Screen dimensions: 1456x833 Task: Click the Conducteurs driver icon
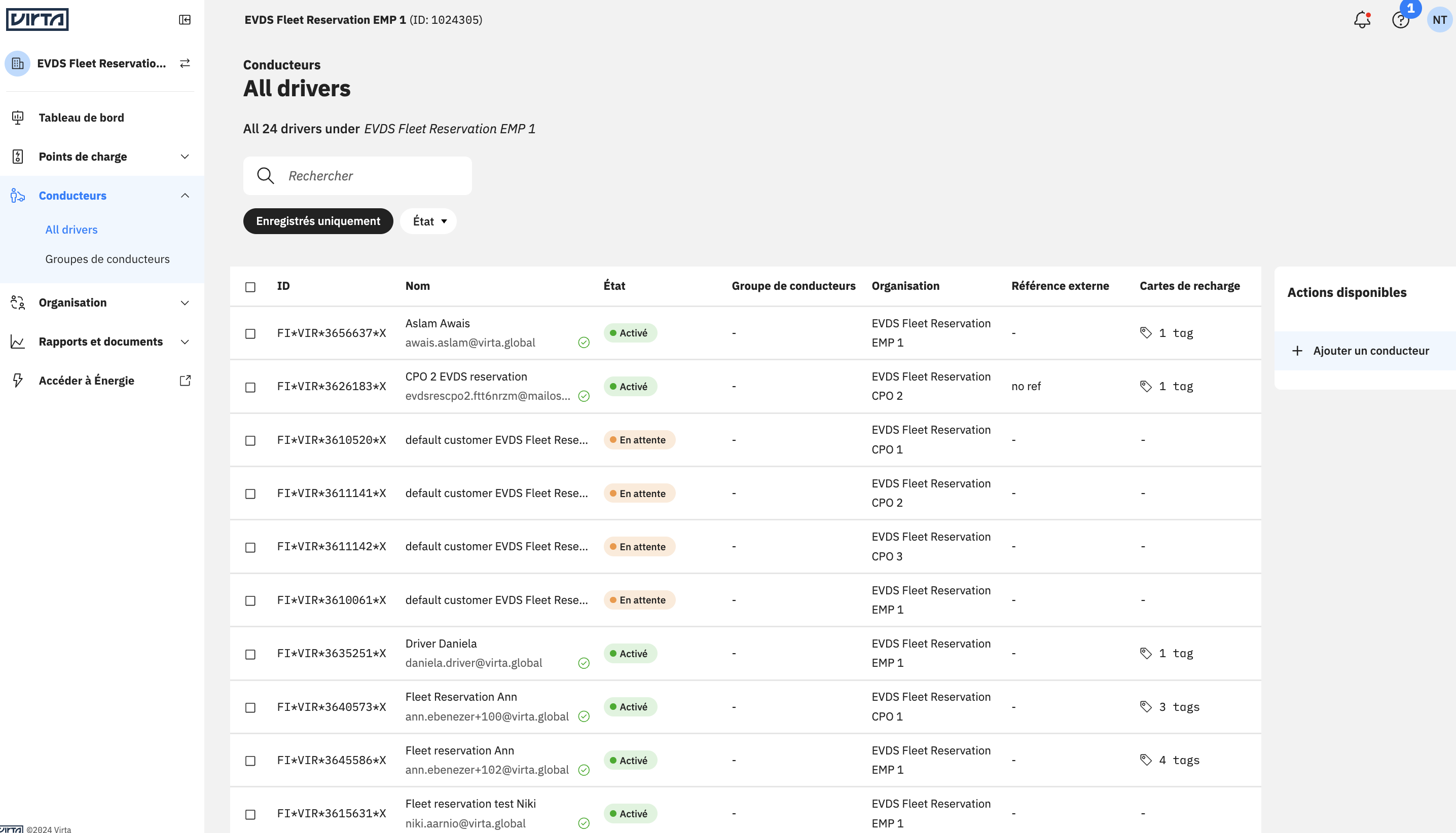click(x=18, y=196)
